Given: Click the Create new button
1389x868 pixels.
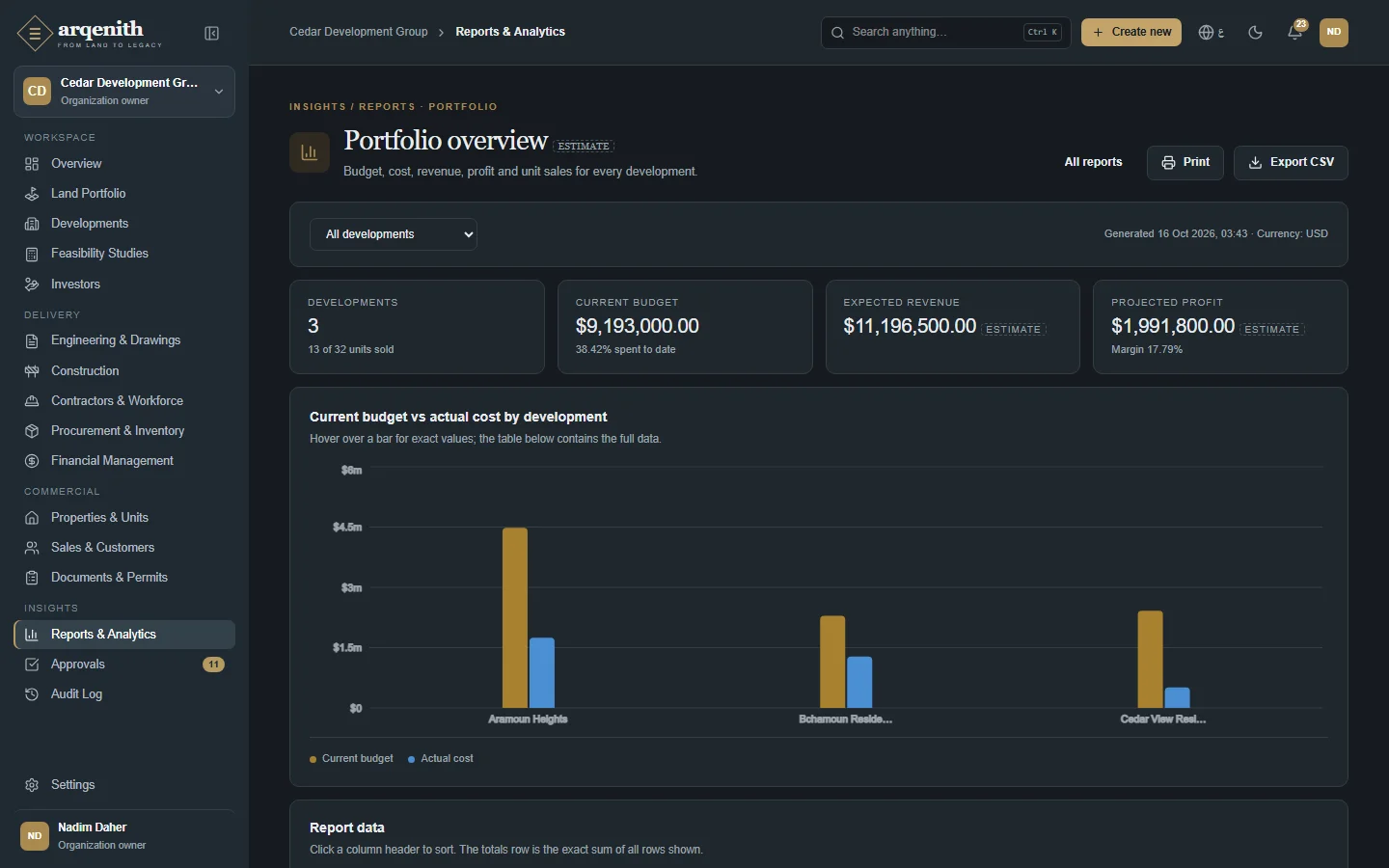Looking at the screenshot, I should [1131, 32].
